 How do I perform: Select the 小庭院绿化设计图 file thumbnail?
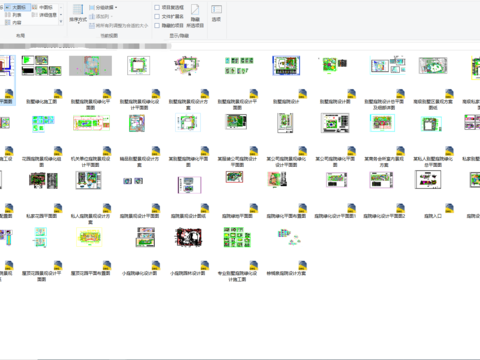145,237
